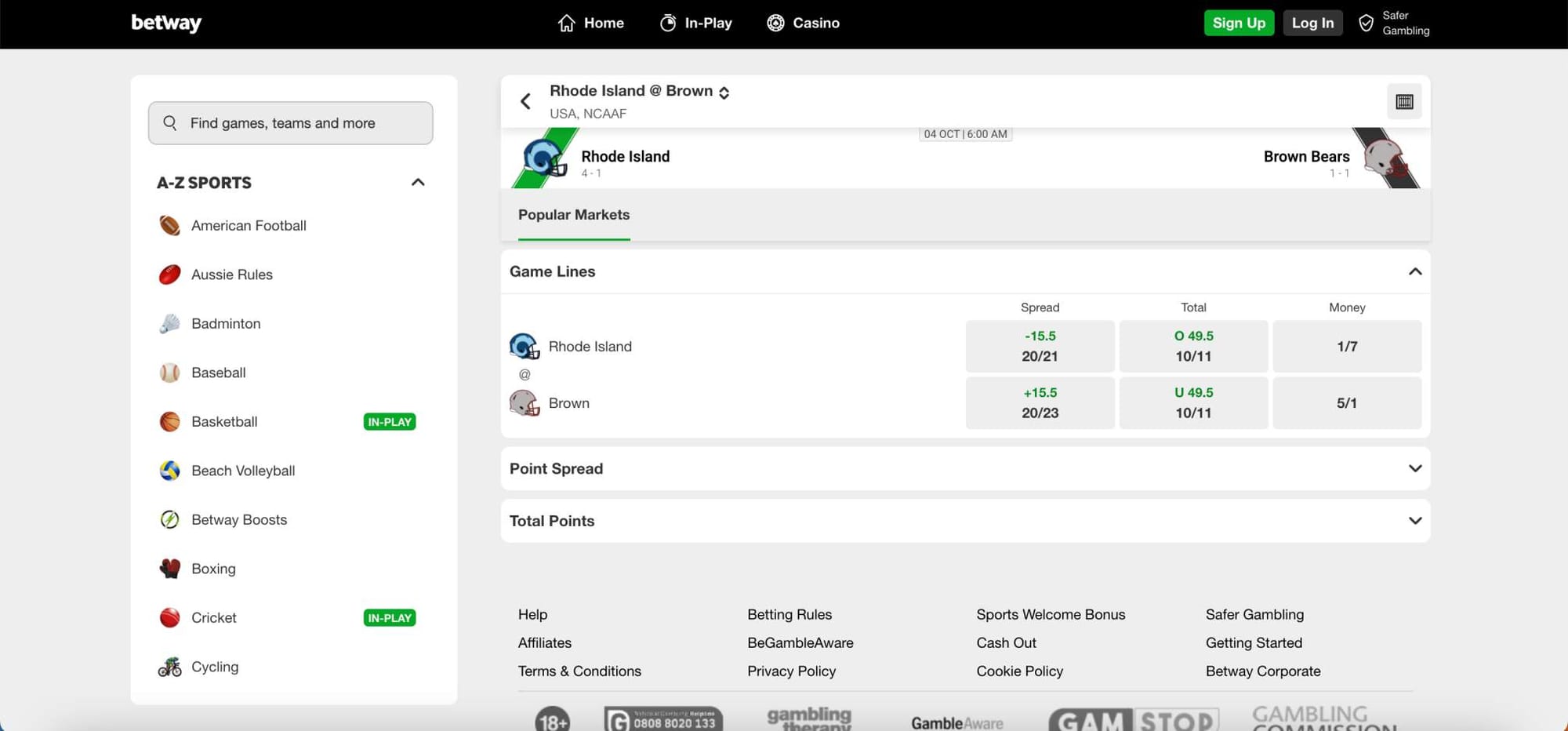Pick Brown moneyline at 5/1
Screen dimensions: 1568x731
point(1346,403)
